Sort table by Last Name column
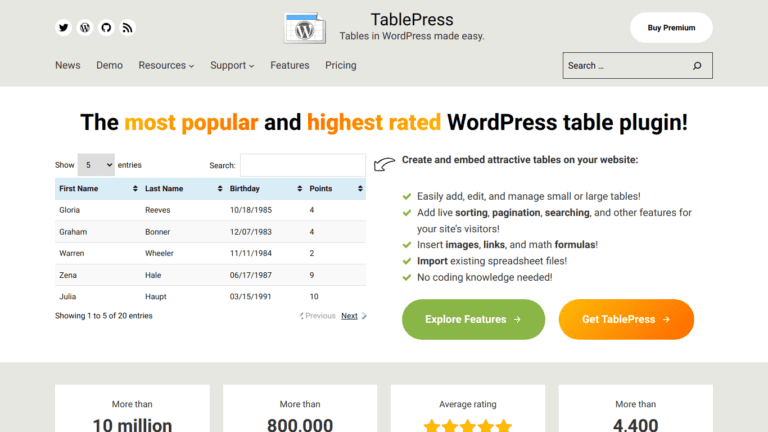Image resolution: width=768 pixels, height=432 pixels. click(182, 188)
